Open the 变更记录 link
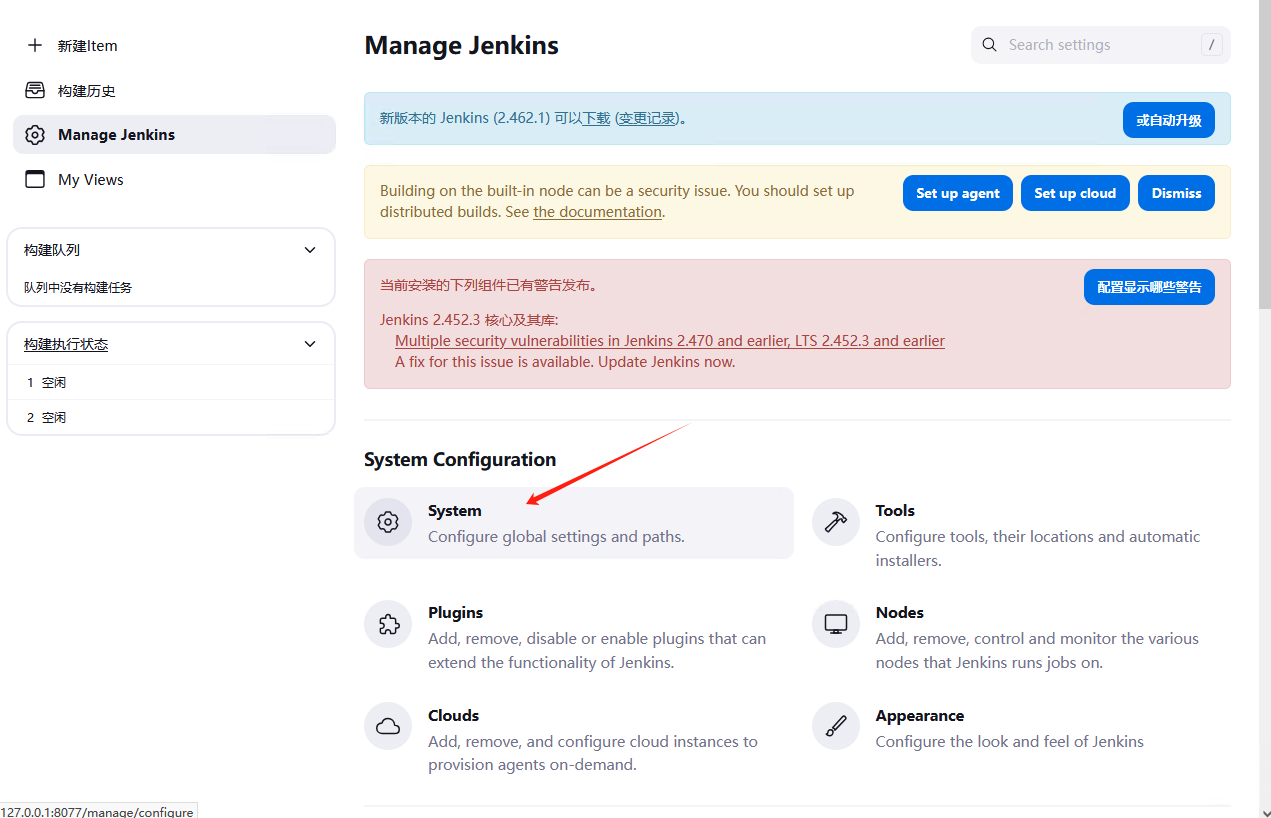Viewport: 1271px width, 818px height. pyautogui.click(x=647, y=118)
